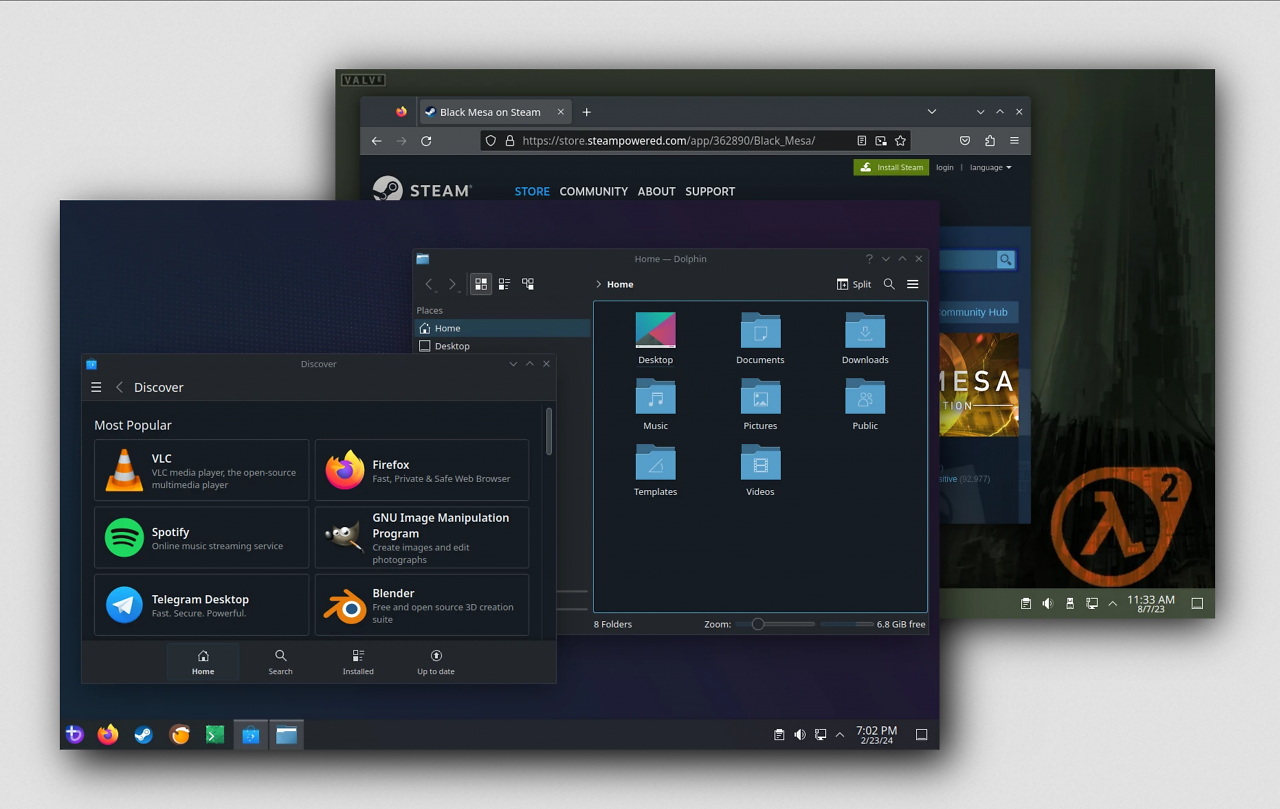This screenshot has height=809, width=1280.
Task: Select the Documents folder in Dolphin
Action: [x=760, y=339]
